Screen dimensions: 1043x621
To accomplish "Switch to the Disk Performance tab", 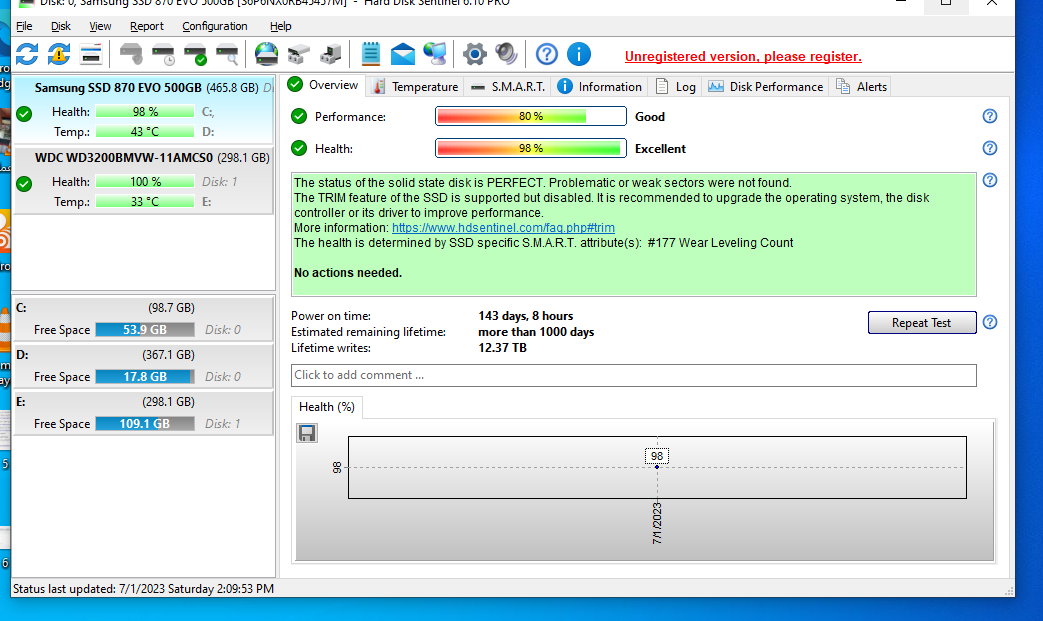I will pyautogui.click(x=765, y=87).
